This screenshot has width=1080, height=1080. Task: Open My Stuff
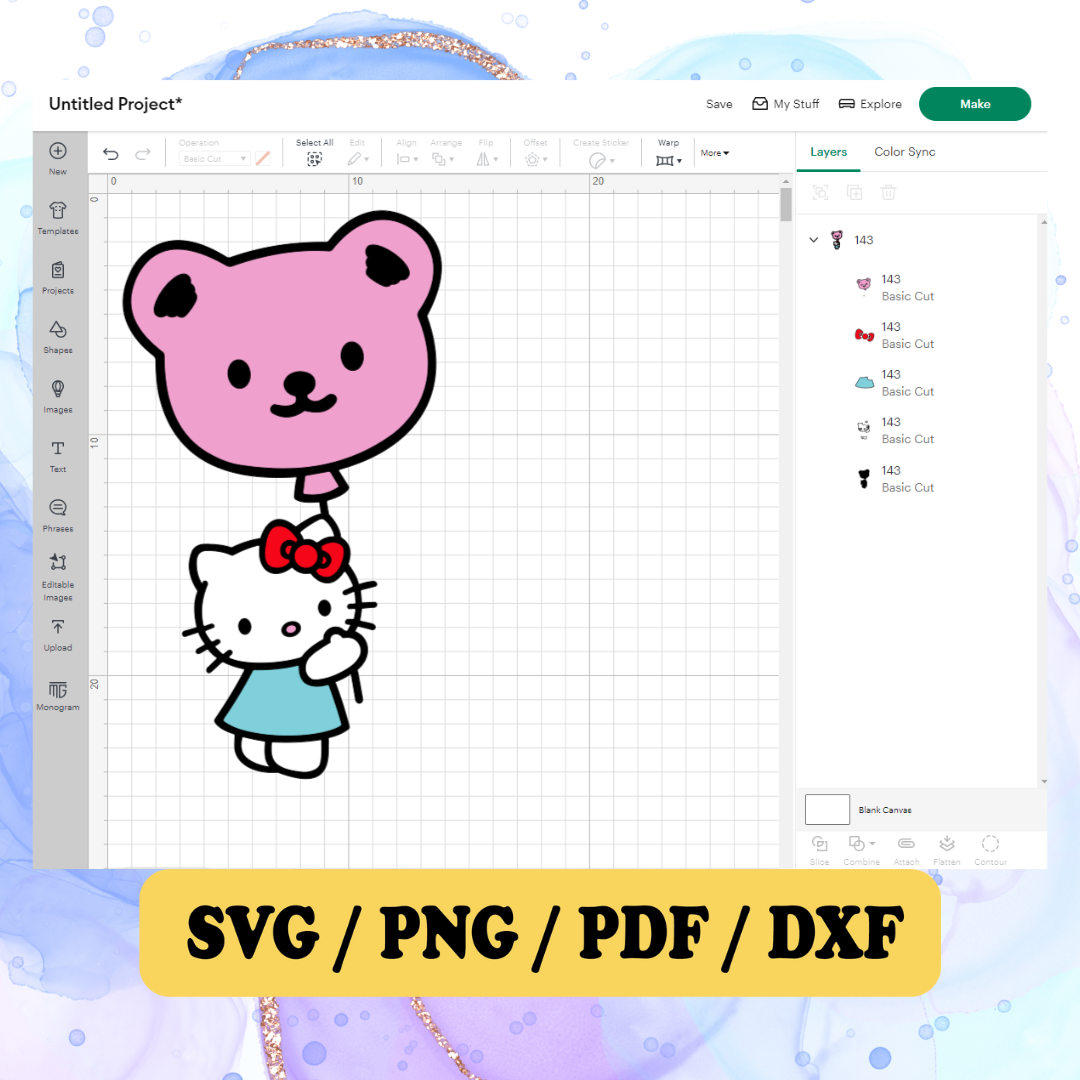786,104
